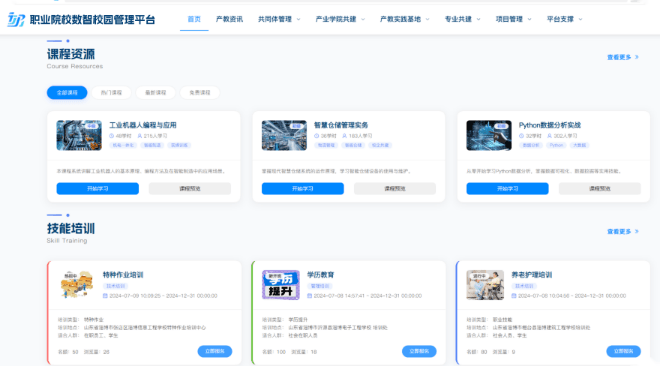Viewport: 660px width, 366px height.
Task: Click 课程预览 for 工业机器人编程与应用
Action: (190, 188)
